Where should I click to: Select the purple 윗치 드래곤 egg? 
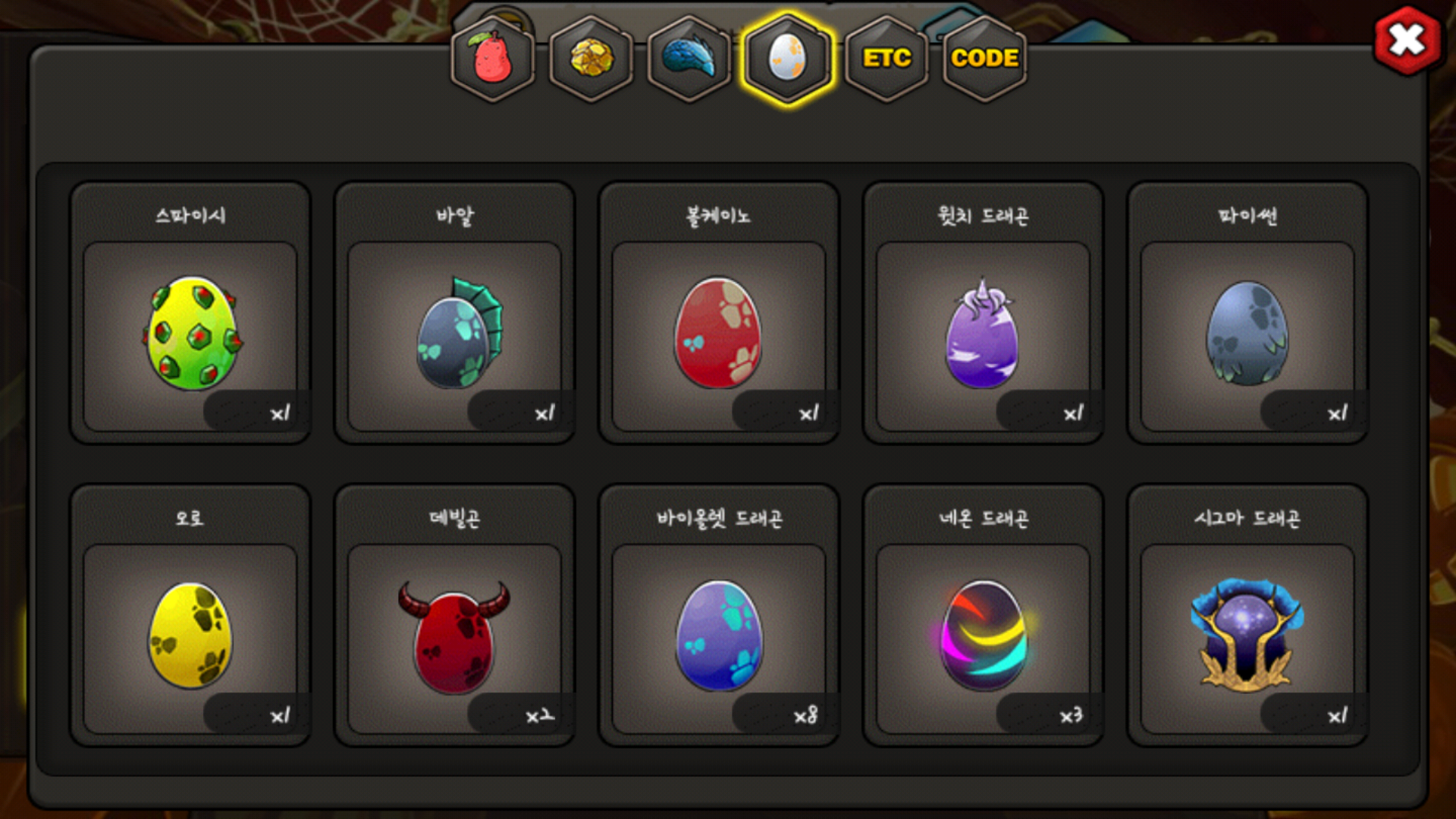(982, 334)
